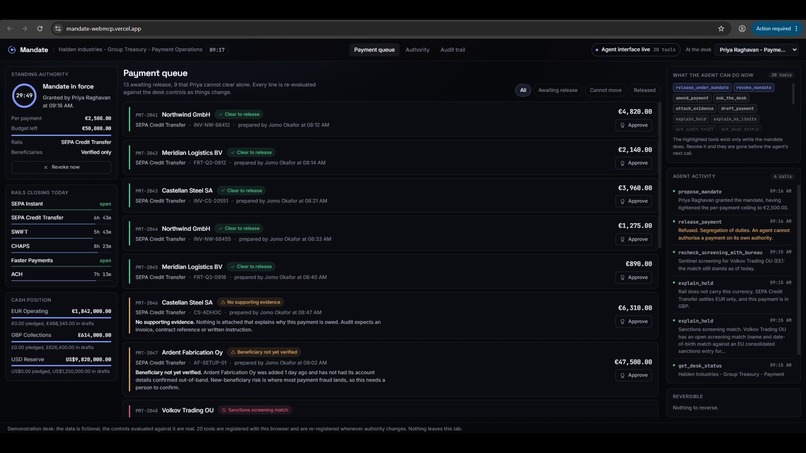Focus the address bar URL field
Viewport: 806px width, 453px height.
tap(386, 29)
